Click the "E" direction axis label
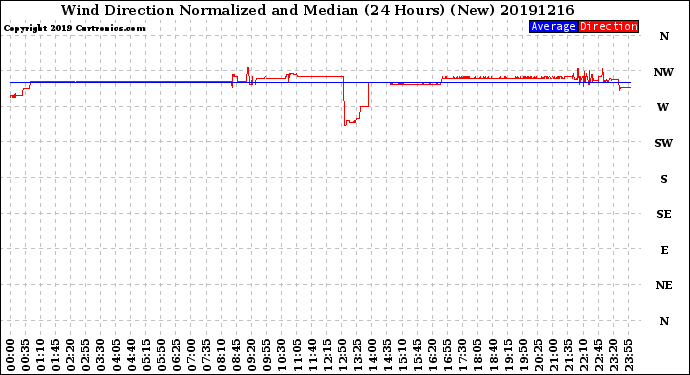Viewport: 690px width, 375px height. (664, 250)
